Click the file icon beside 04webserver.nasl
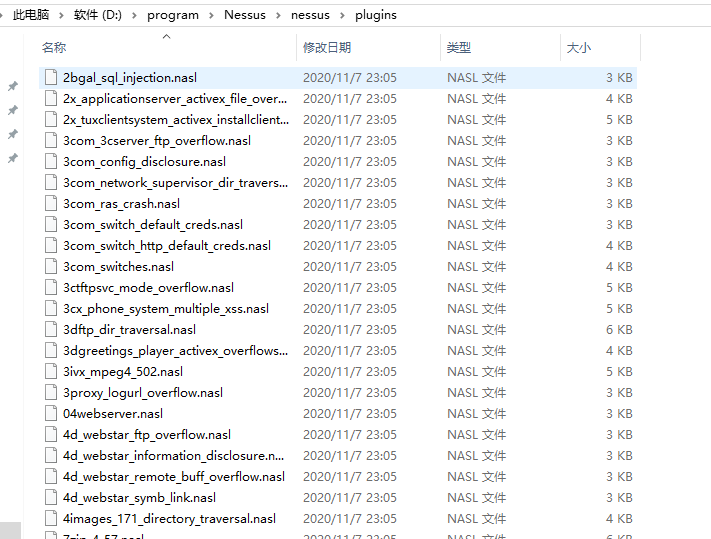This screenshot has width=711, height=539. click(x=51, y=413)
